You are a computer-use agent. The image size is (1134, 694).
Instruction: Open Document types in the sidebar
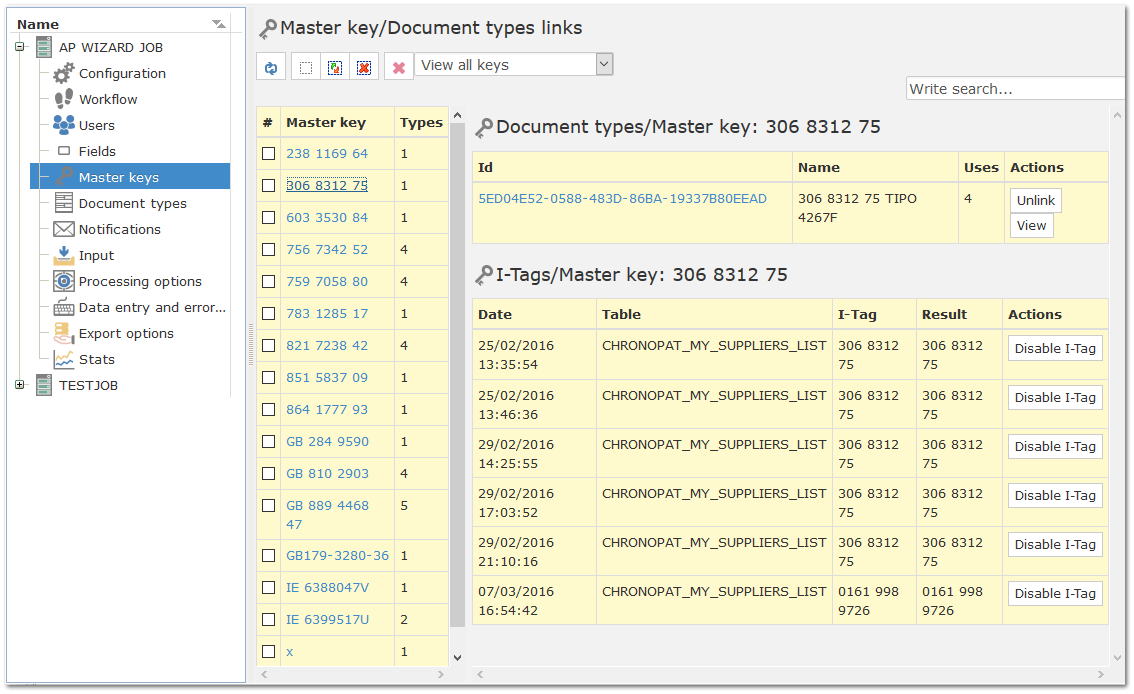click(x=132, y=203)
